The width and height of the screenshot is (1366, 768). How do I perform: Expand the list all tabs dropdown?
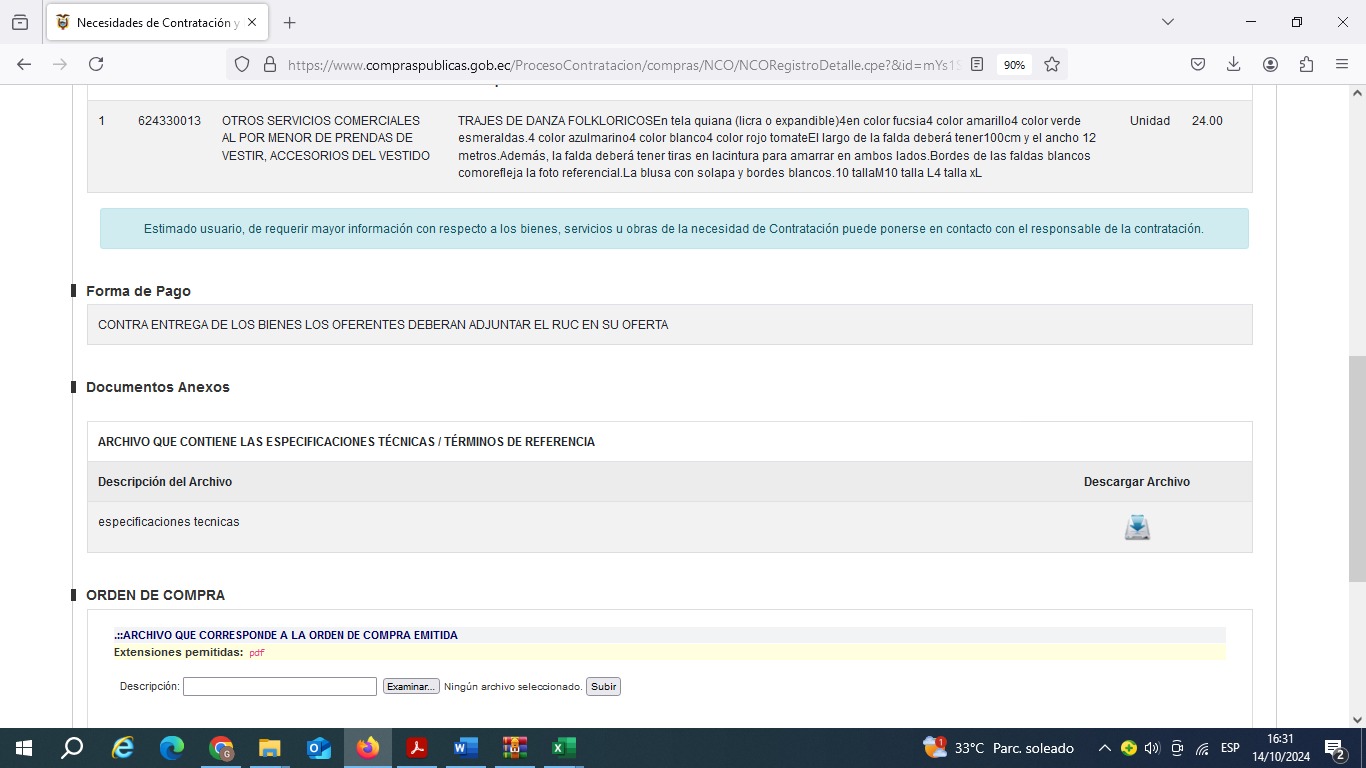(x=1167, y=22)
